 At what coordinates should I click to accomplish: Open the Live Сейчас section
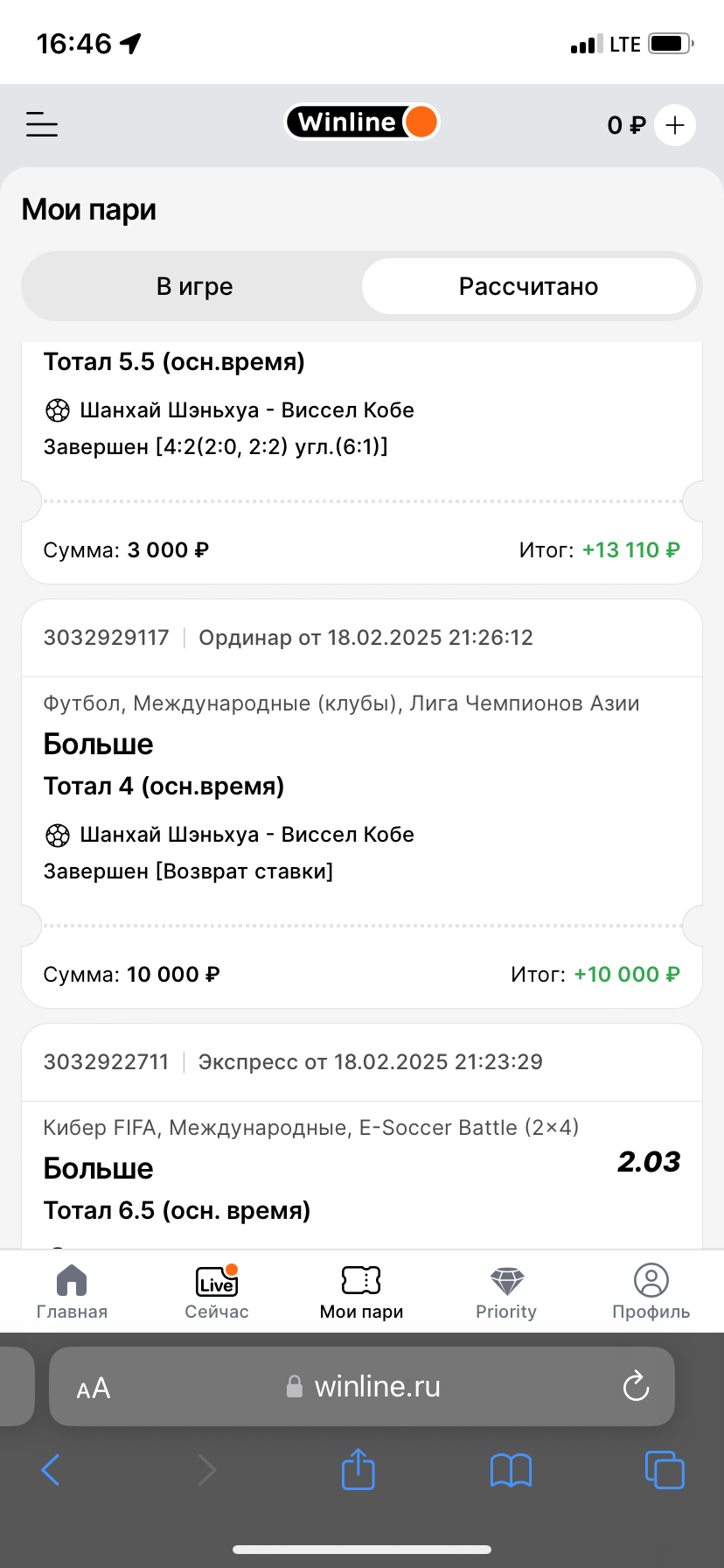coord(217,1291)
